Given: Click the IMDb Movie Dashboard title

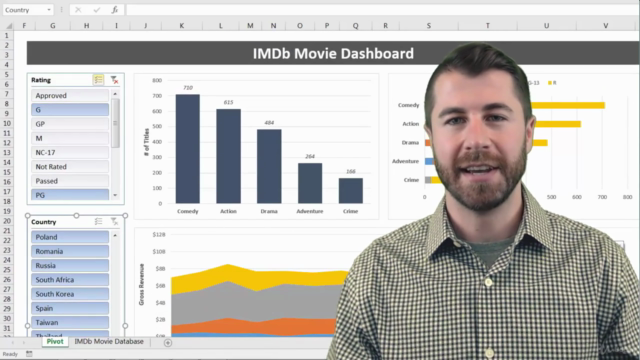Looking at the screenshot, I should [x=333, y=53].
